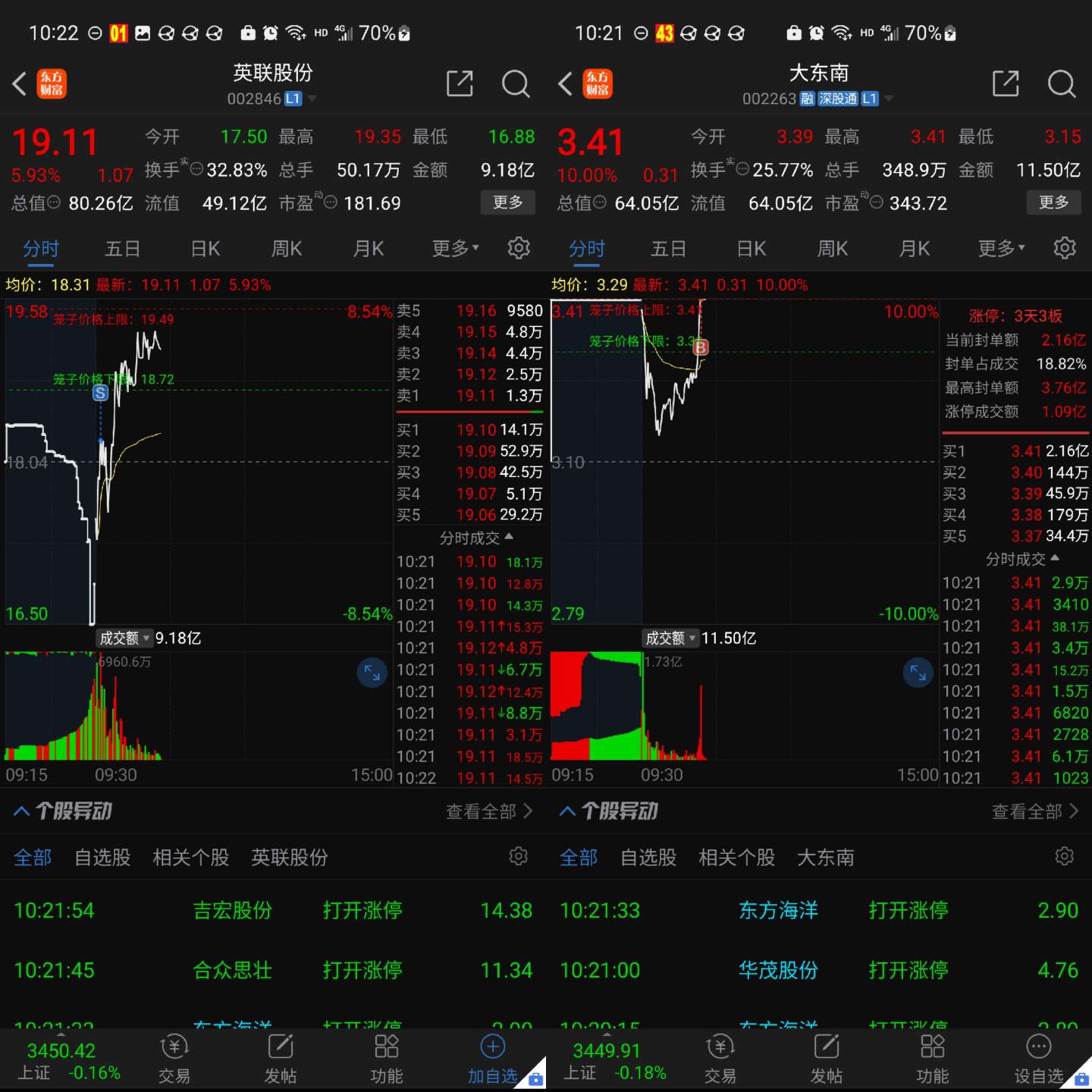Tap 东方财富 logo on 大东南 header
Screen dimensions: 1092x1092
598,83
